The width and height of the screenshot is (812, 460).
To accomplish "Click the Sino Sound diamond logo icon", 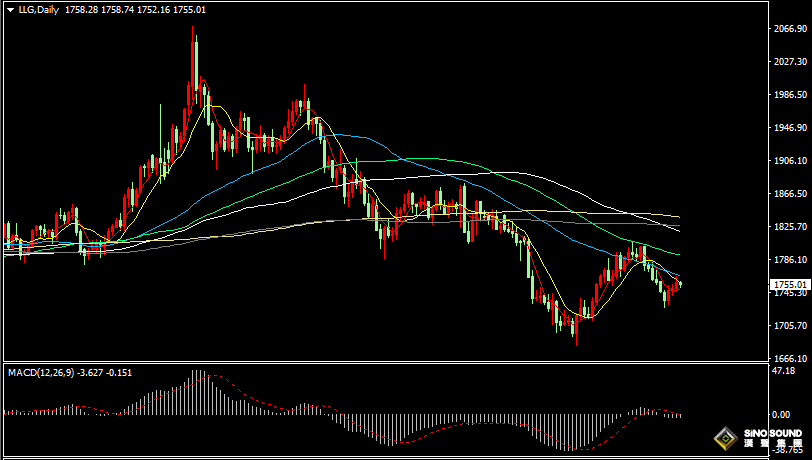I will (x=722, y=438).
